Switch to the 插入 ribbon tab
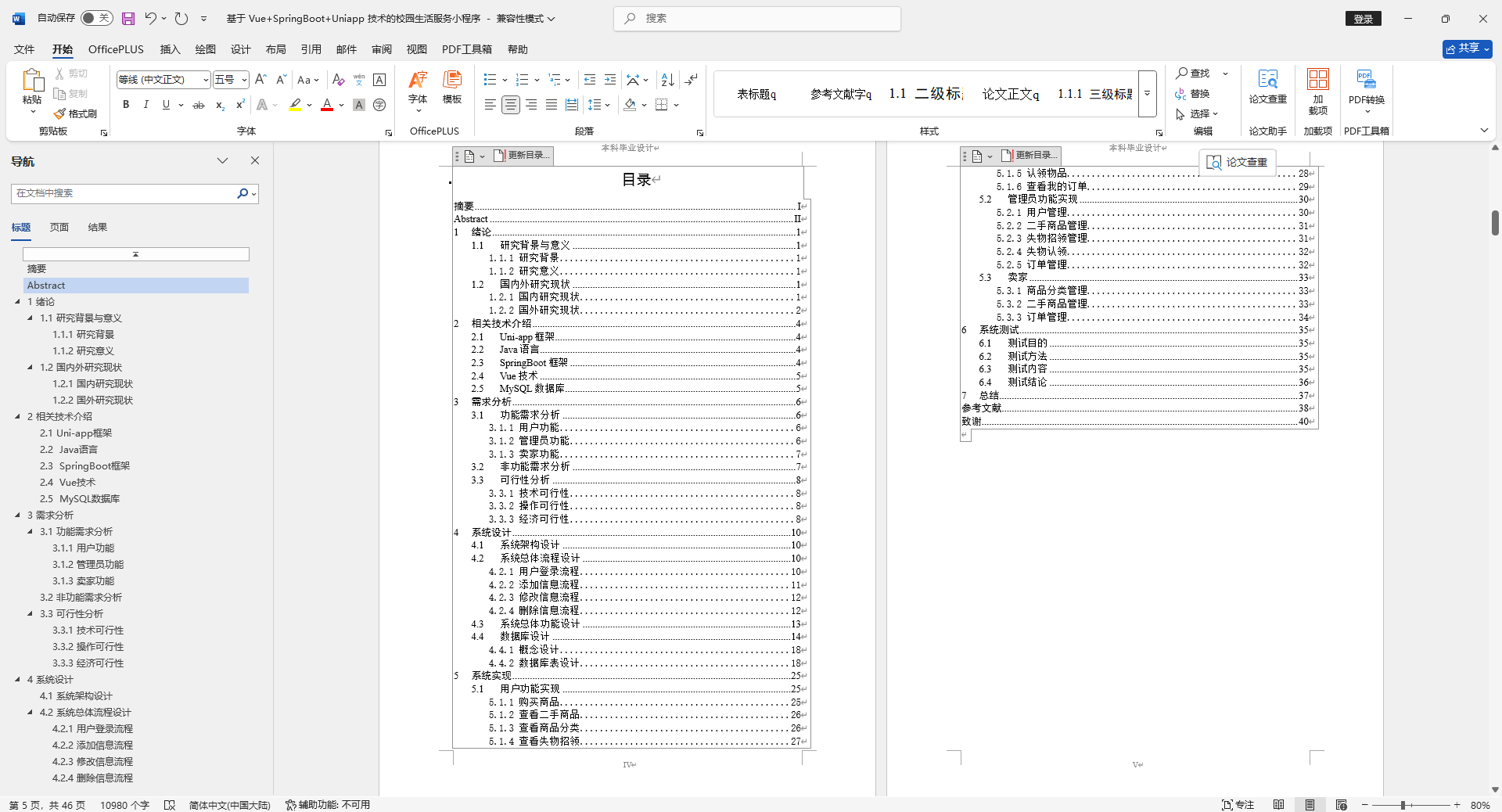Viewport: 1502px width, 812px height. pyautogui.click(x=170, y=49)
